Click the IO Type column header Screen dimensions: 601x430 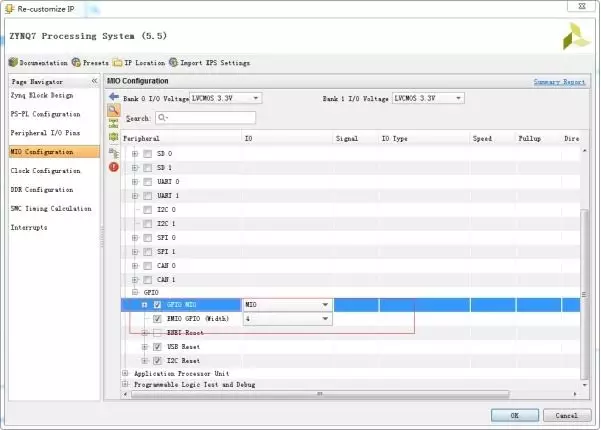[x=424, y=138]
